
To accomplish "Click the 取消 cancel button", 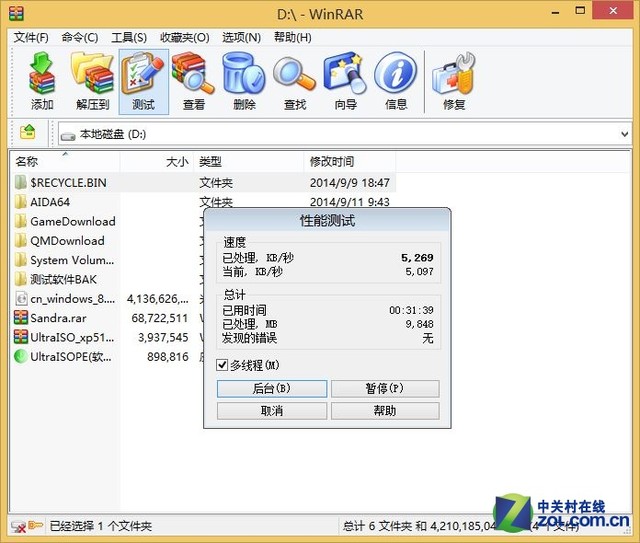I will click(x=272, y=411).
